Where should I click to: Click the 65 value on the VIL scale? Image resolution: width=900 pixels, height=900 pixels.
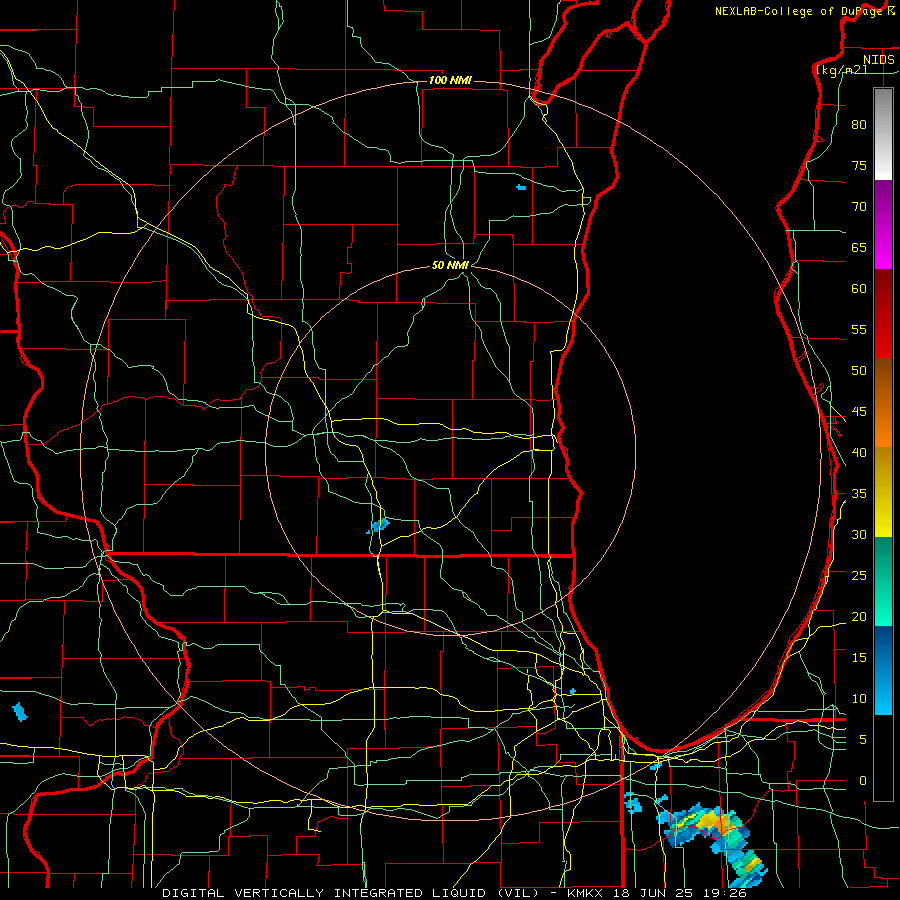pyautogui.click(x=859, y=247)
